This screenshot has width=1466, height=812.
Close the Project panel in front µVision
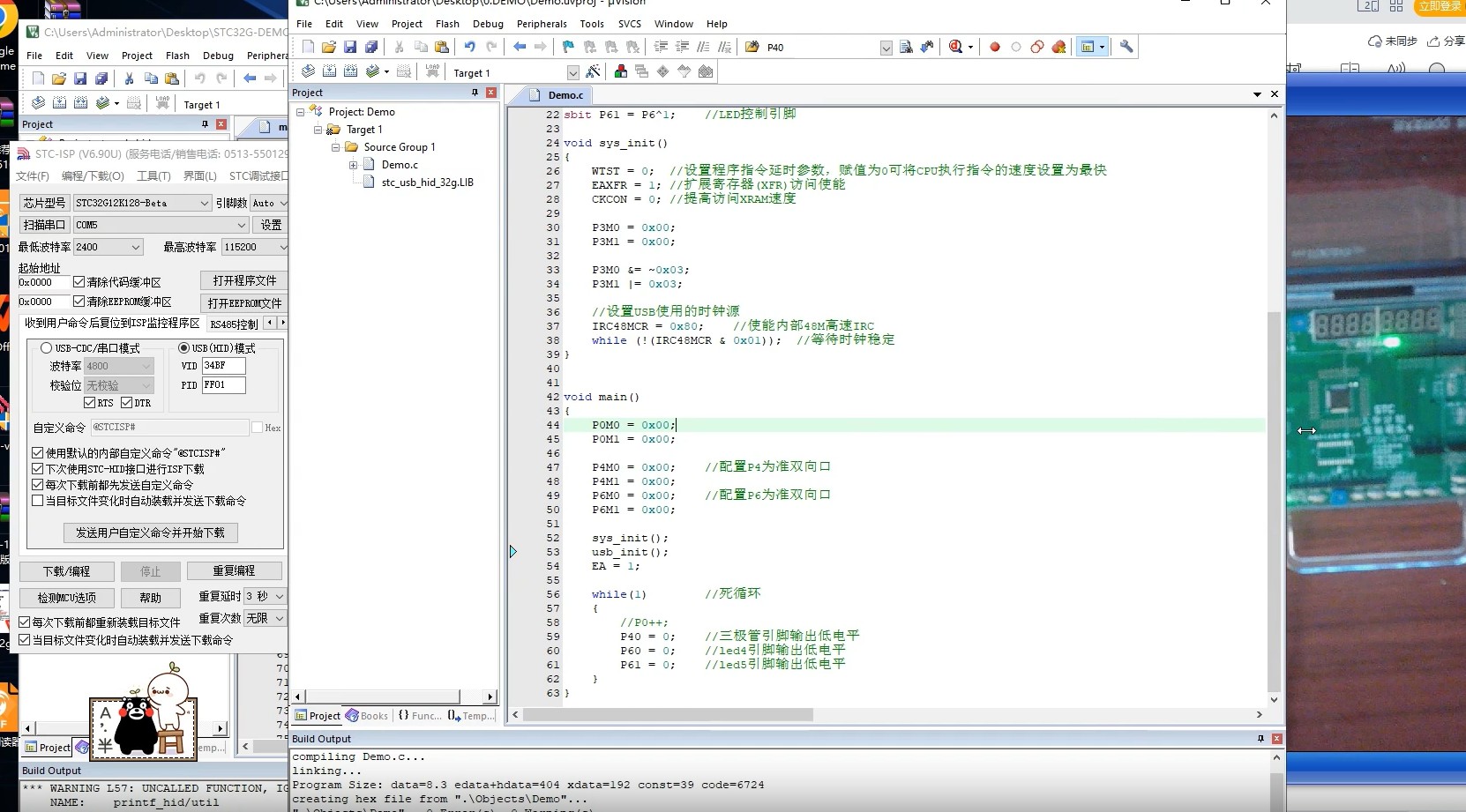pyautogui.click(x=491, y=93)
